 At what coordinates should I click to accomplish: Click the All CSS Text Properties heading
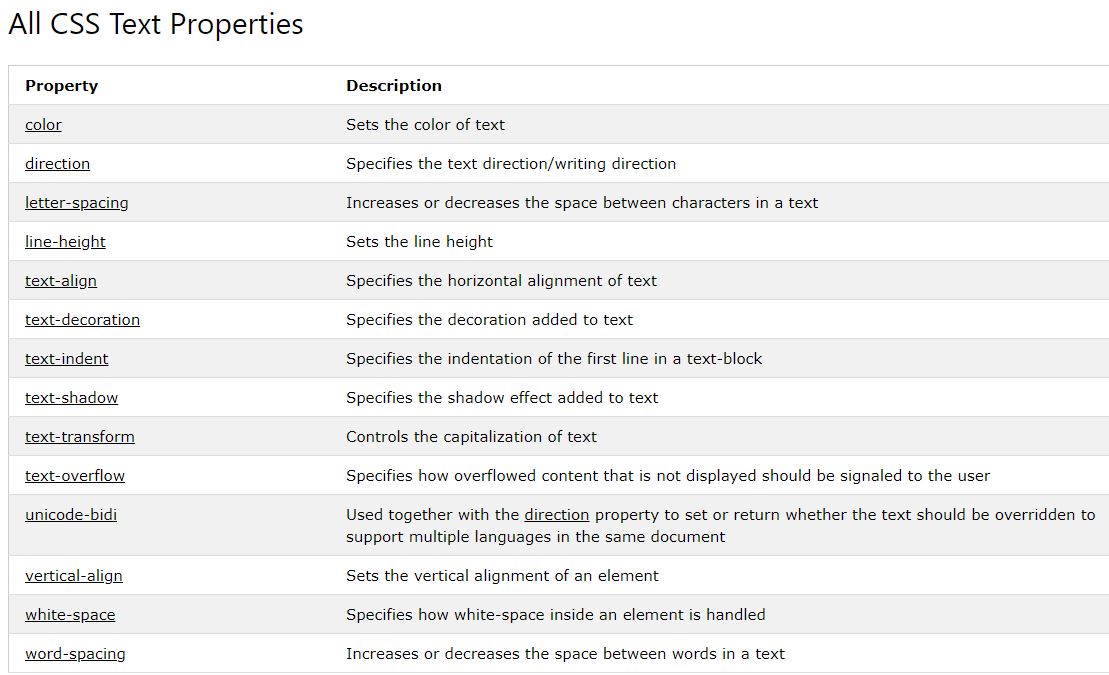pos(156,24)
